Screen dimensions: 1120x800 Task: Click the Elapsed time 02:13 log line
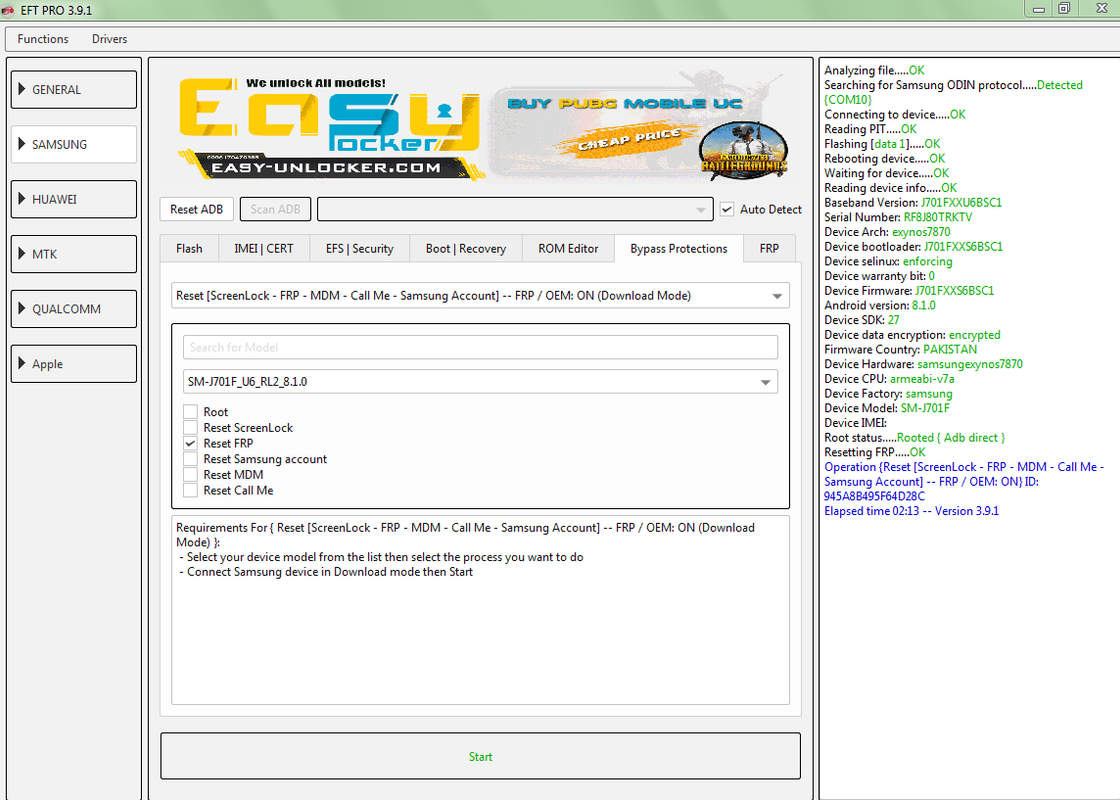tap(911, 511)
